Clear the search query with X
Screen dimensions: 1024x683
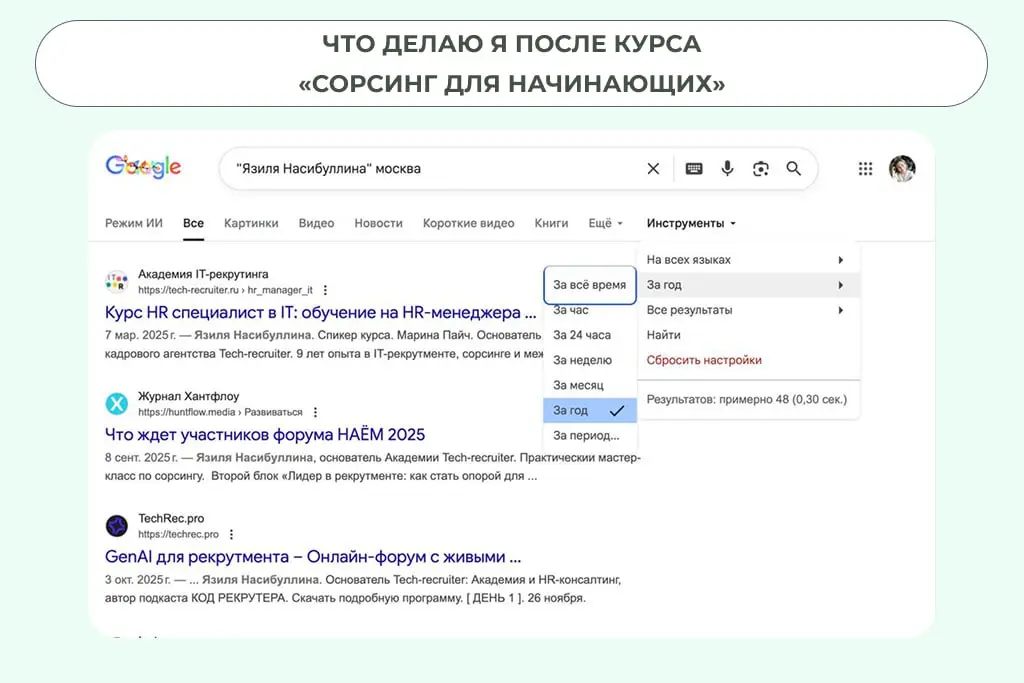point(653,168)
